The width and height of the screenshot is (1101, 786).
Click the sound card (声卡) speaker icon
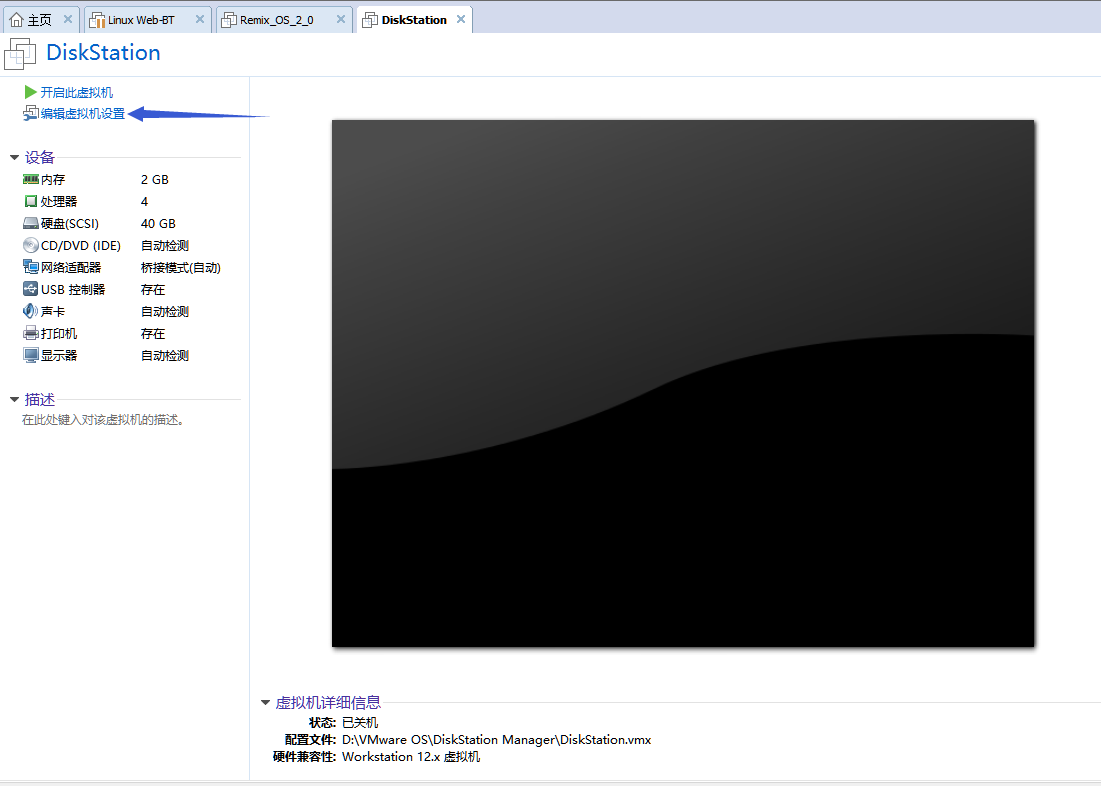[30, 310]
